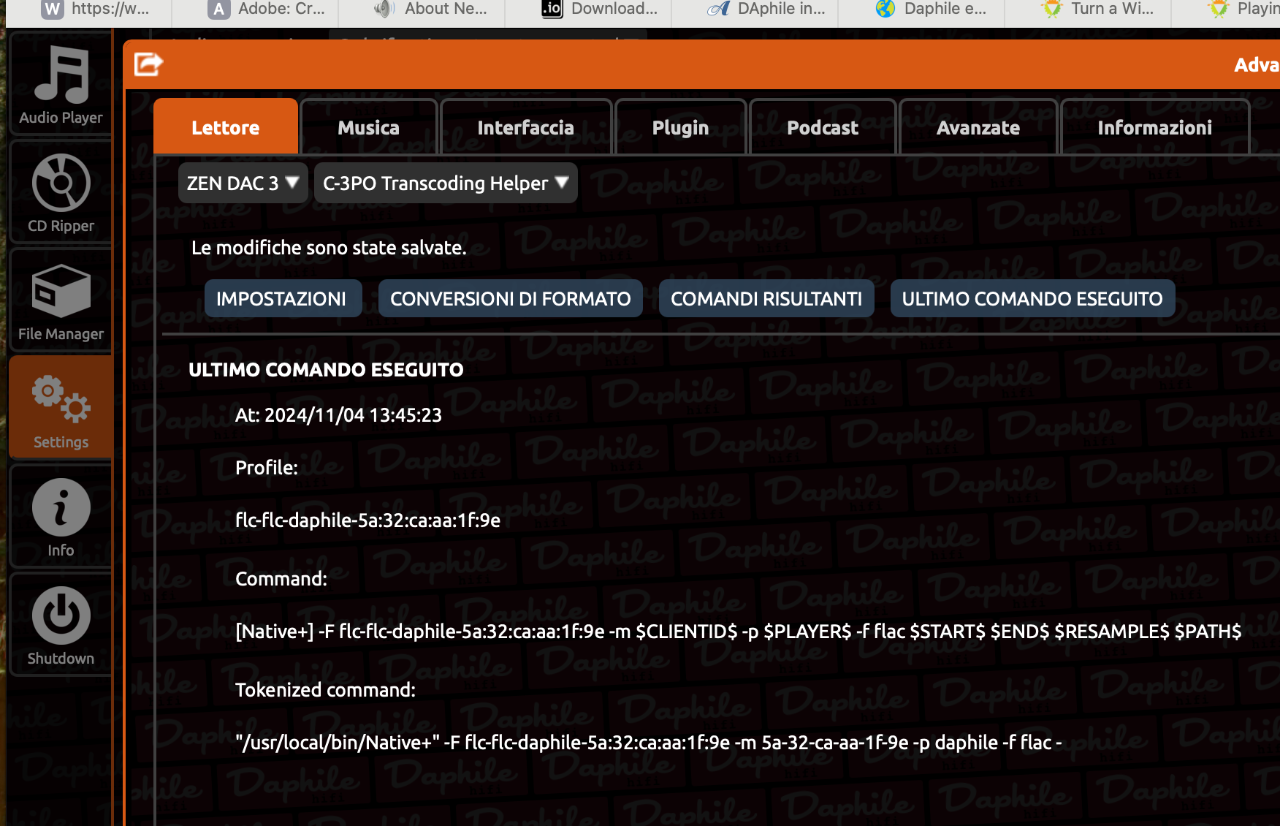This screenshot has height=826, width=1280.
Task: Open the Audio Player panel
Action: coord(61,84)
